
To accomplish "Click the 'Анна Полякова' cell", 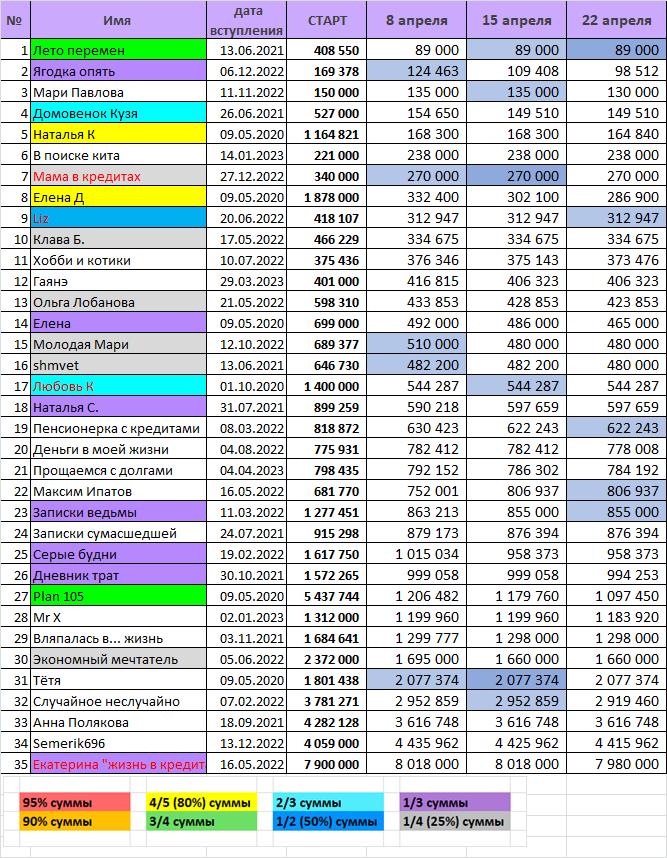I will 118,722.
